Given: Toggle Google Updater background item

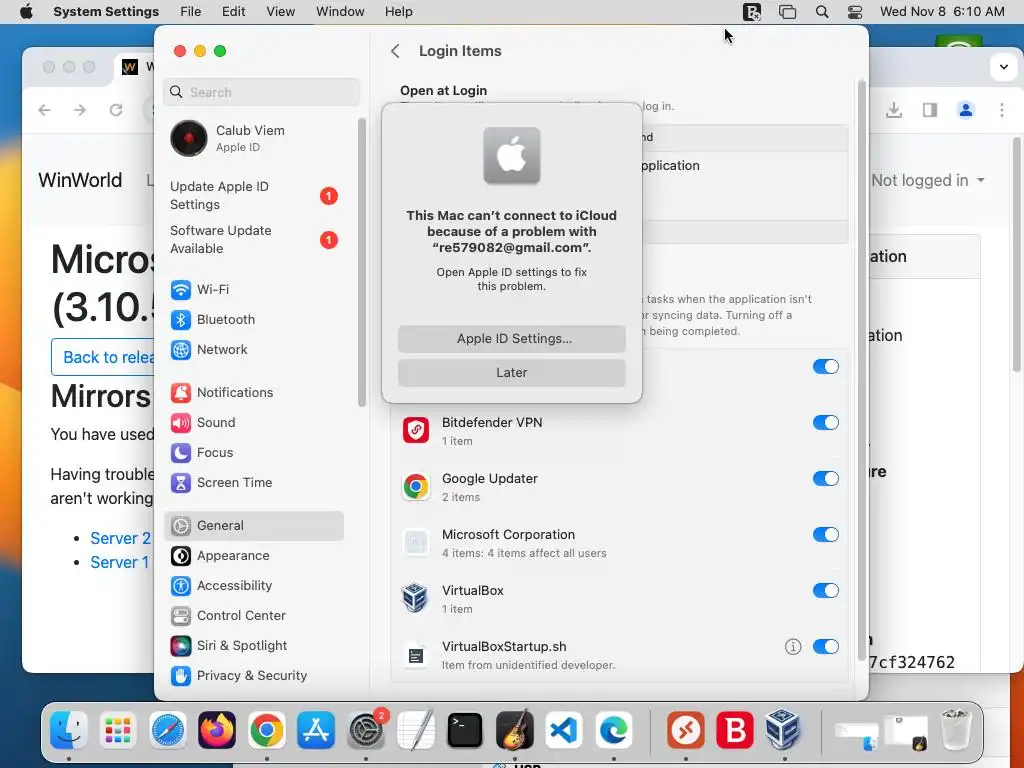Looking at the screenshot, I should [x=825, y=479].
